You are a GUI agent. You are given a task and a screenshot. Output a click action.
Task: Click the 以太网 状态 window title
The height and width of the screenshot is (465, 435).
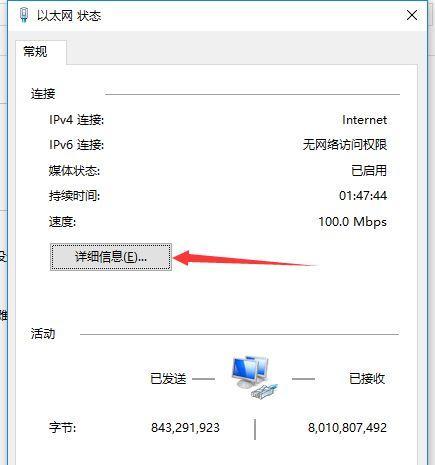pyautogui.click(x=69, y=16)
